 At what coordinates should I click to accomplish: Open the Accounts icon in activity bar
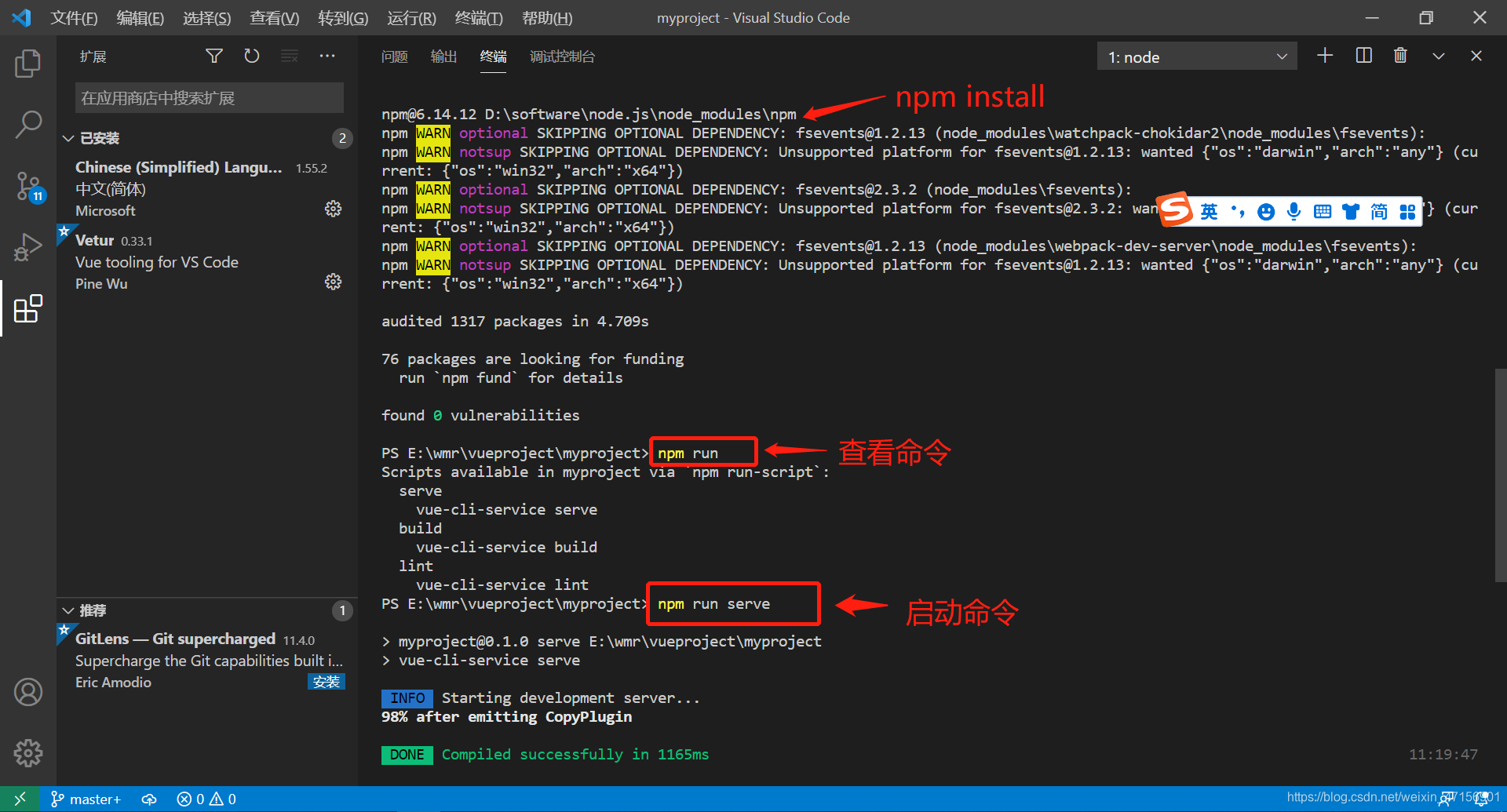coord(28,692)
